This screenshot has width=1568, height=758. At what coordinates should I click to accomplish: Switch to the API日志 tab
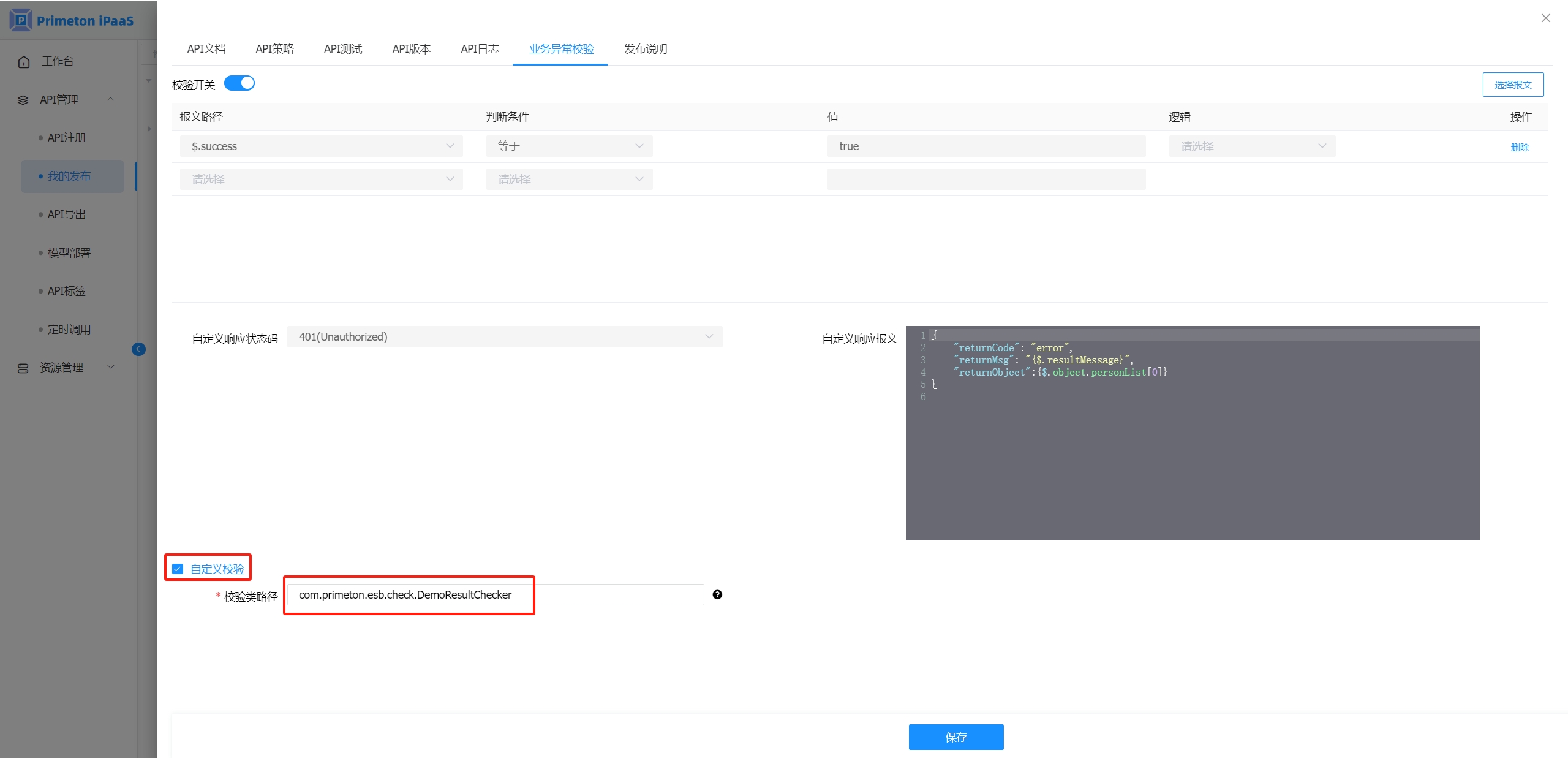[x=480, y=49]
